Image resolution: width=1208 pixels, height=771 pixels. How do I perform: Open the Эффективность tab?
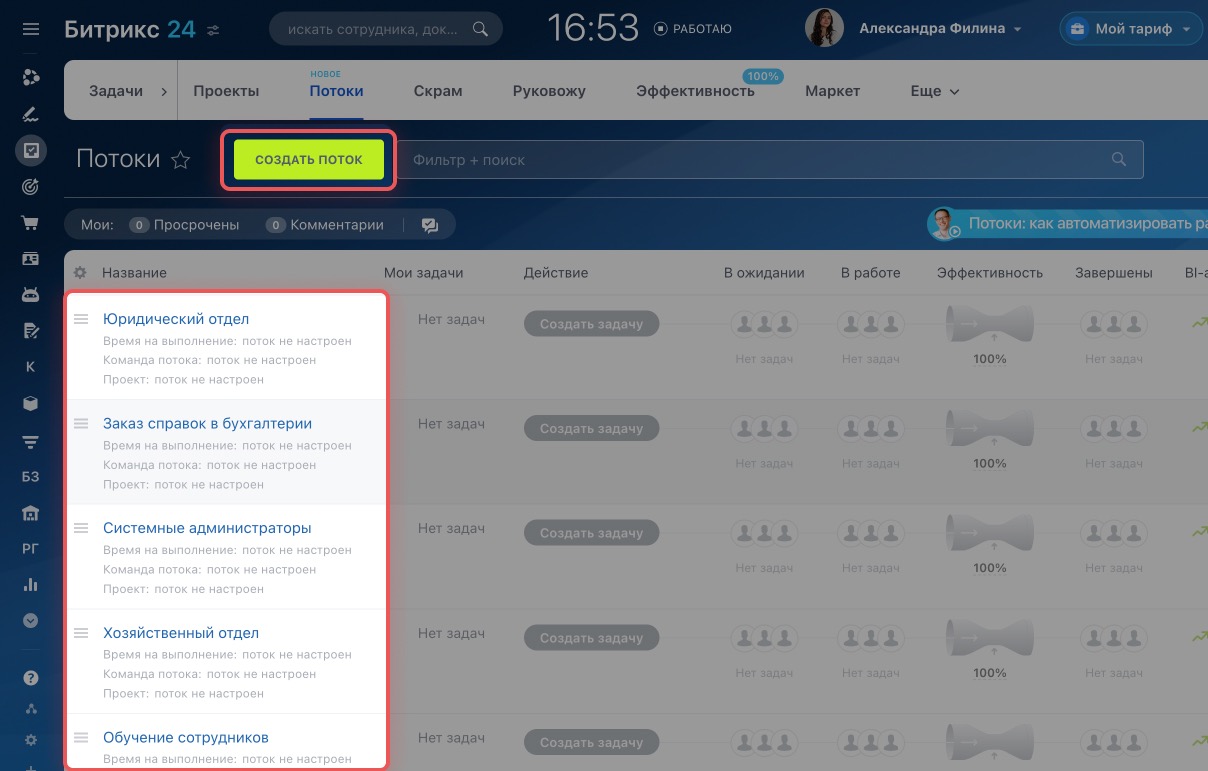point(695,90)
